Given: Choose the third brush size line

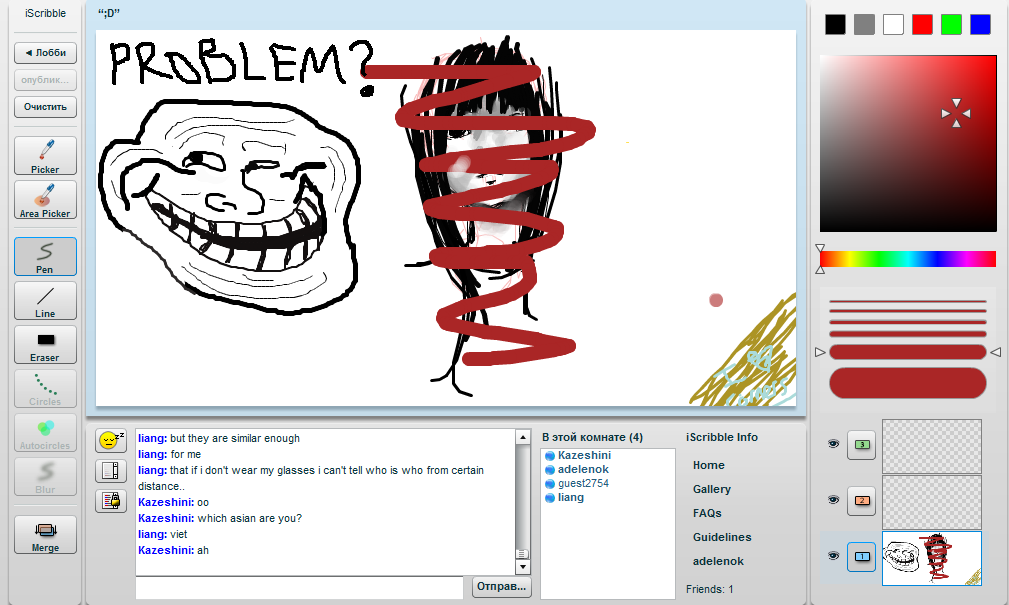Looking at the screenshot, I should [x=908, y=322].
